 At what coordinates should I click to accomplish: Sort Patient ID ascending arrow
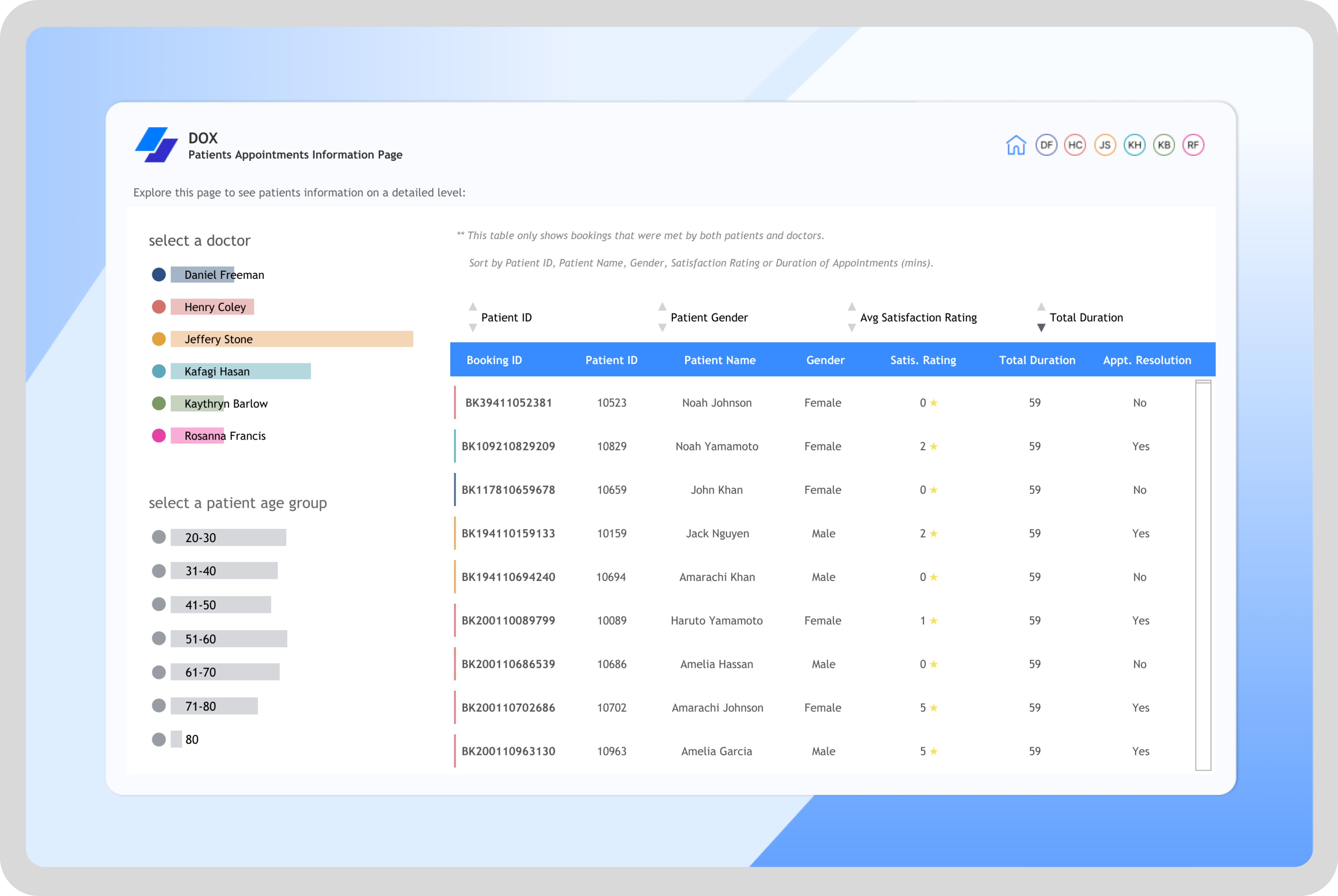(x=473, y=307)
